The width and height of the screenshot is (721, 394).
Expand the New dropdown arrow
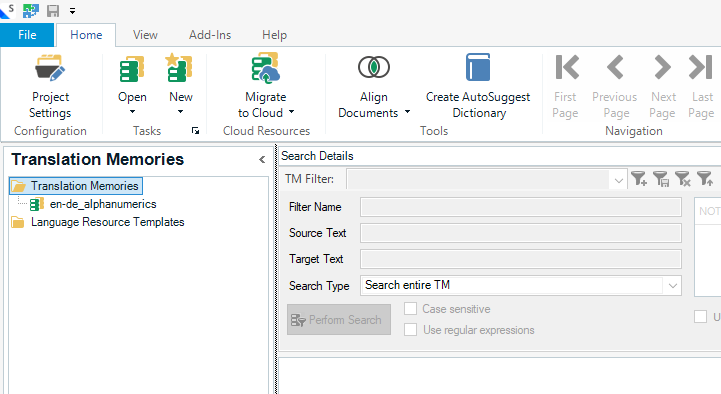click(180, 112)
